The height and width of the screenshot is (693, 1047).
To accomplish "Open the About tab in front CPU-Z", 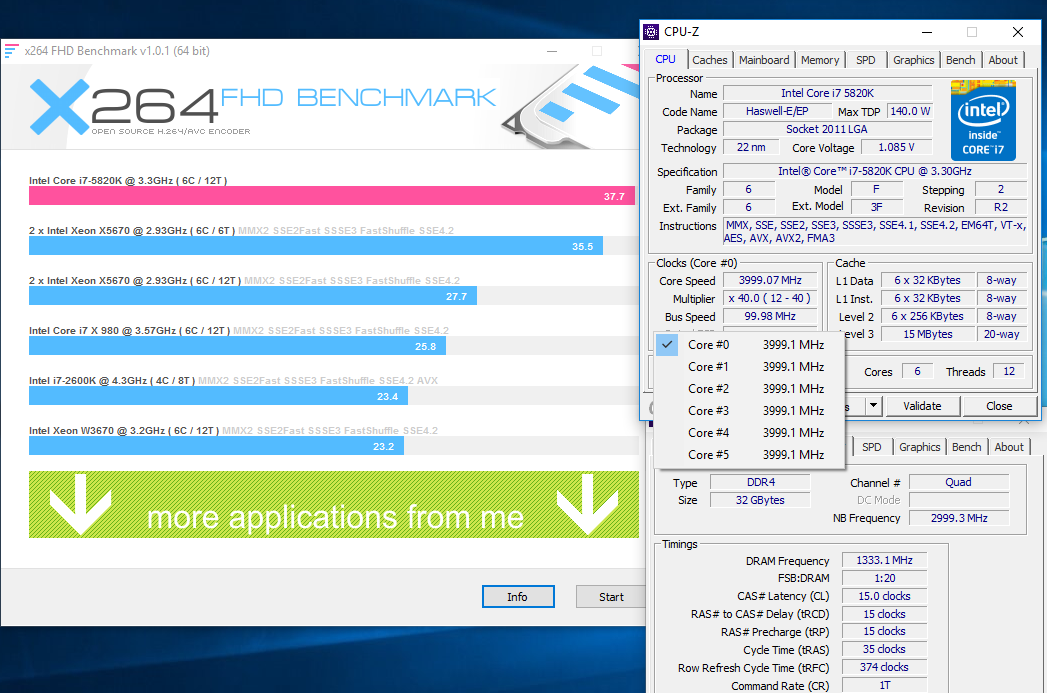I will 1003,60.
